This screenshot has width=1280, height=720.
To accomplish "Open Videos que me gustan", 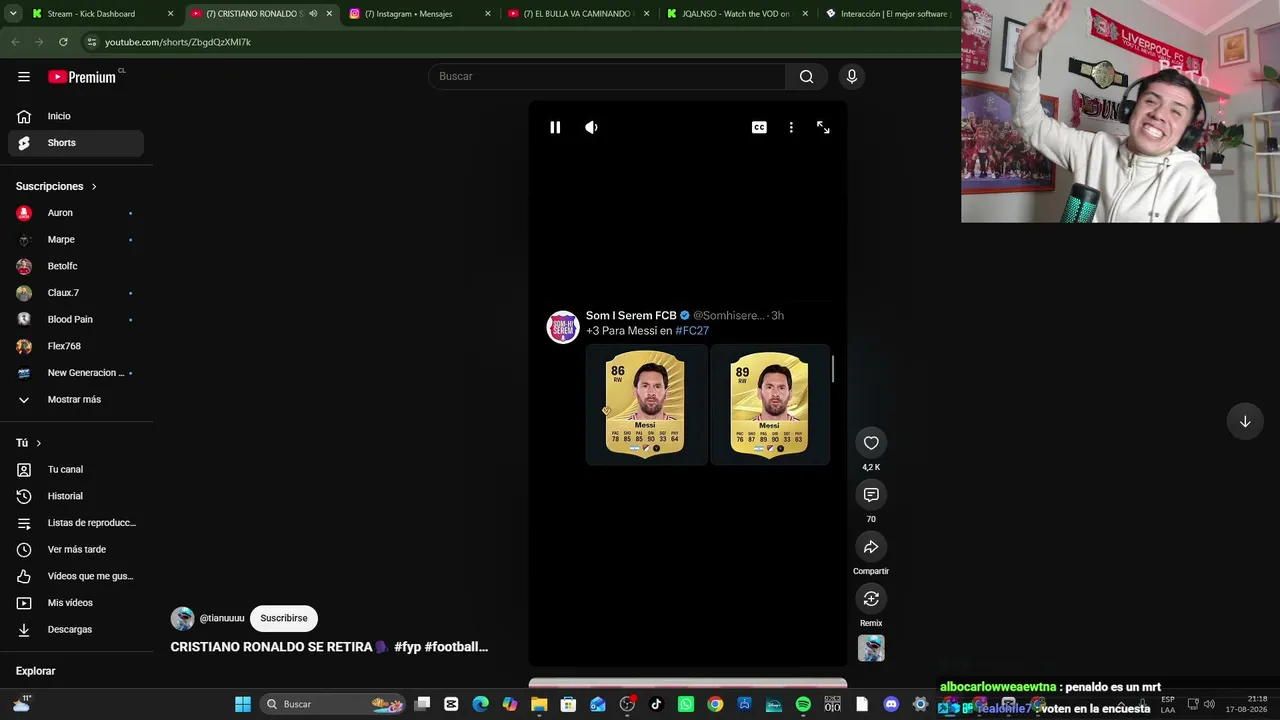I will click(76, 576).
